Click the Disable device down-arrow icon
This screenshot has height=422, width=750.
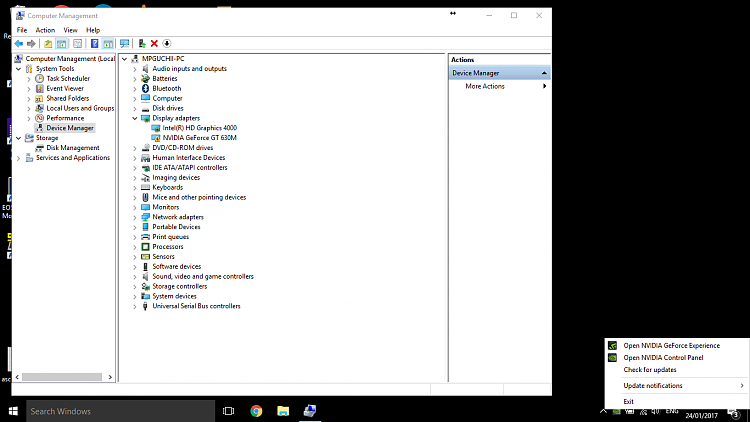coord(166,44)
